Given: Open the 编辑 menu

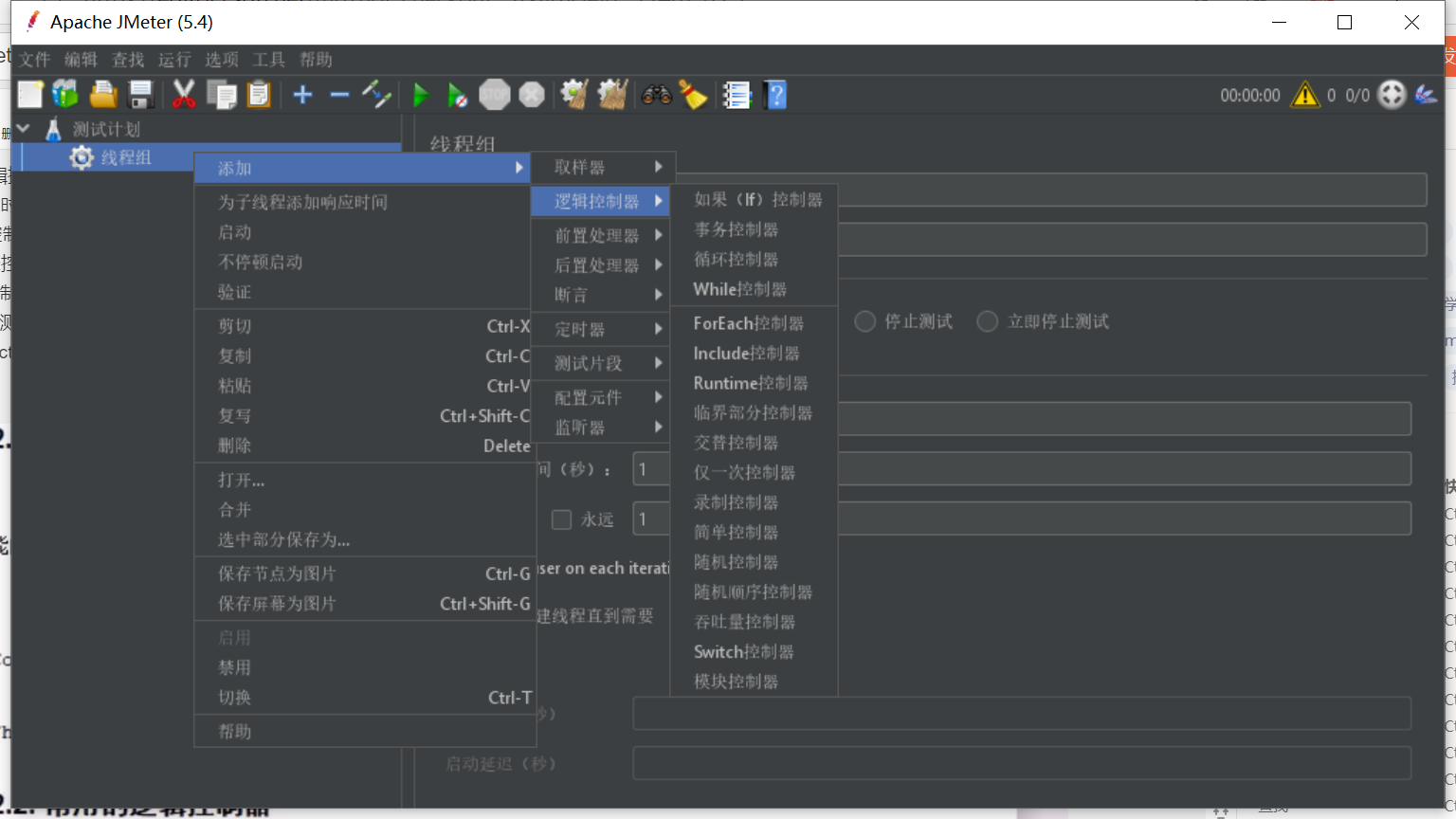Looking at the screenshot, I should (81, 60).
